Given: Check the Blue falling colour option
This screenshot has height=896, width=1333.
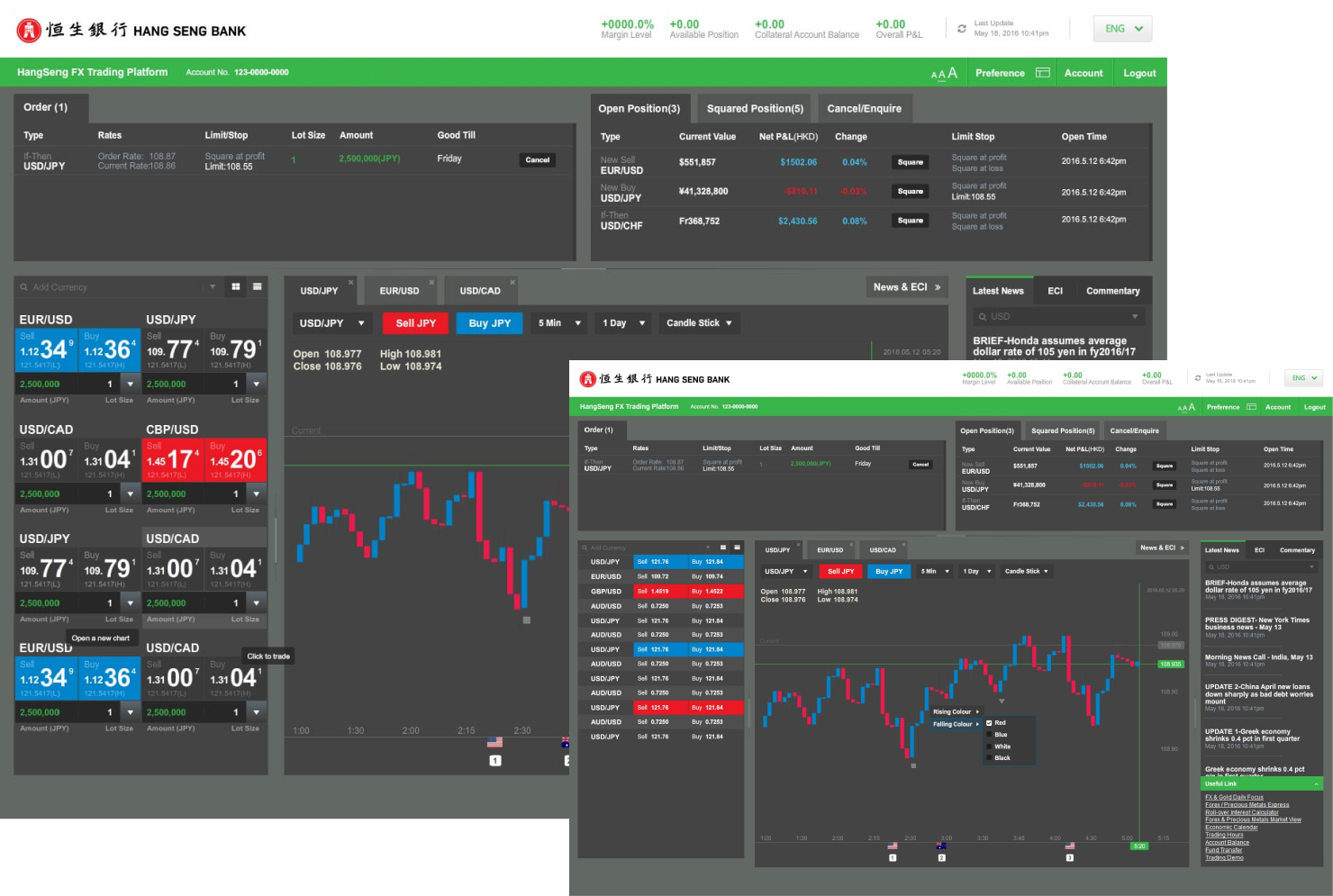Looking at the screenshot, I should (989, 735).
